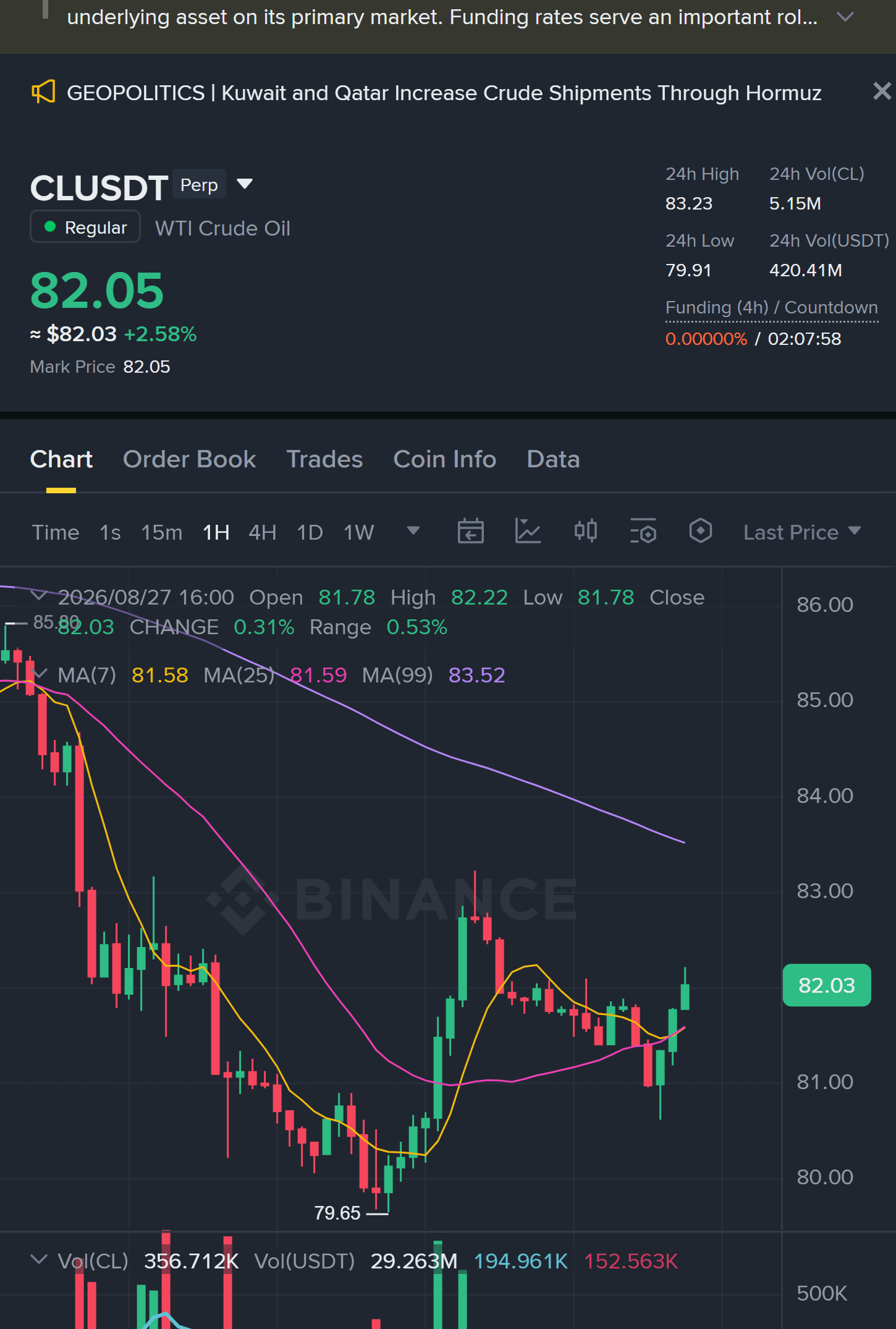
Task: Click the 24h Low value 79.91
Action: (x=688, y=270)
